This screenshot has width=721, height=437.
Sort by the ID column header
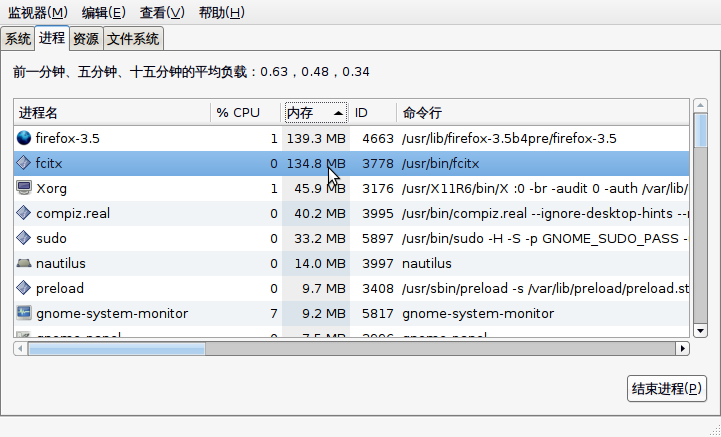coord(373,113)
